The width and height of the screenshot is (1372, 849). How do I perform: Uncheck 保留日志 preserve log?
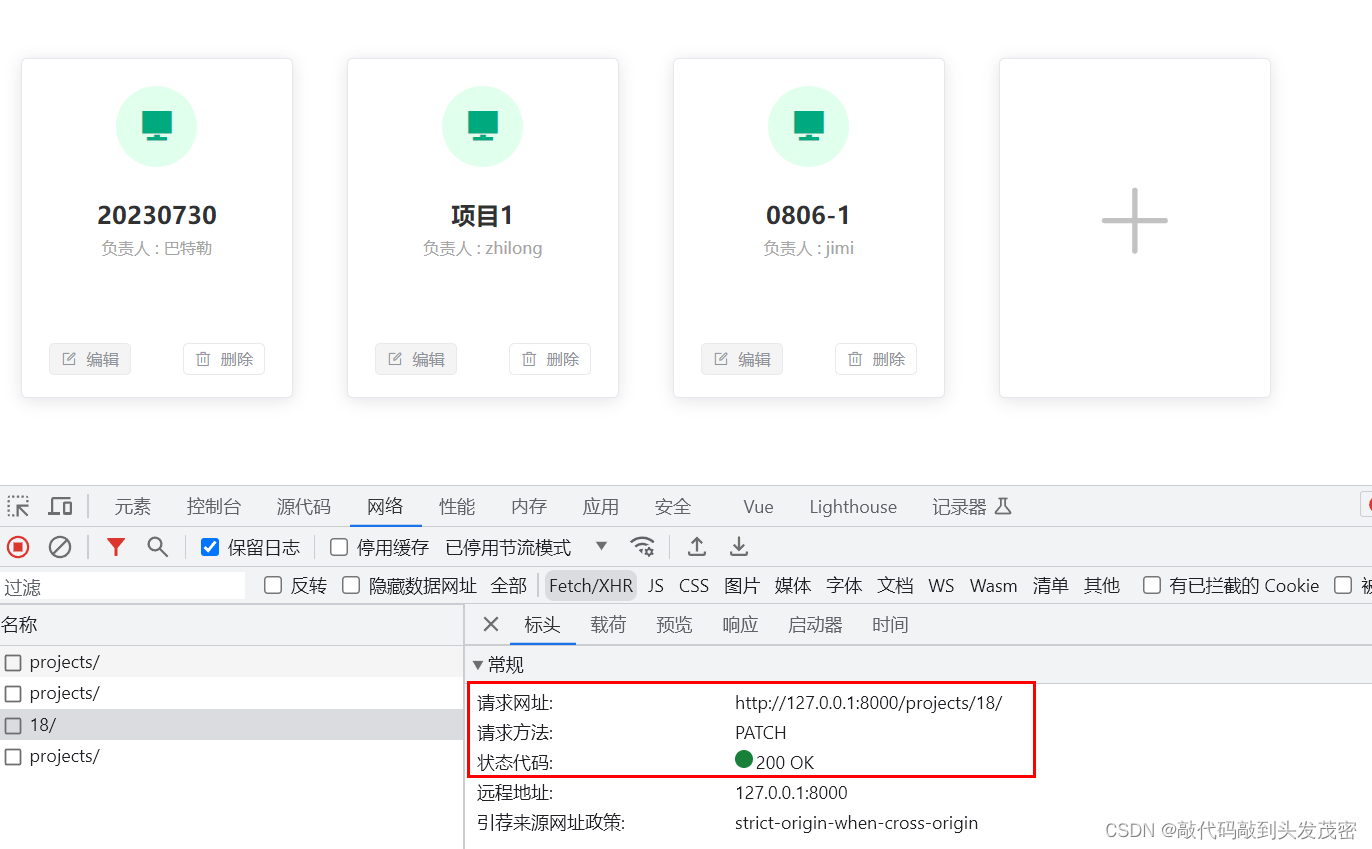pyautogui.click(x=210, y=547)
